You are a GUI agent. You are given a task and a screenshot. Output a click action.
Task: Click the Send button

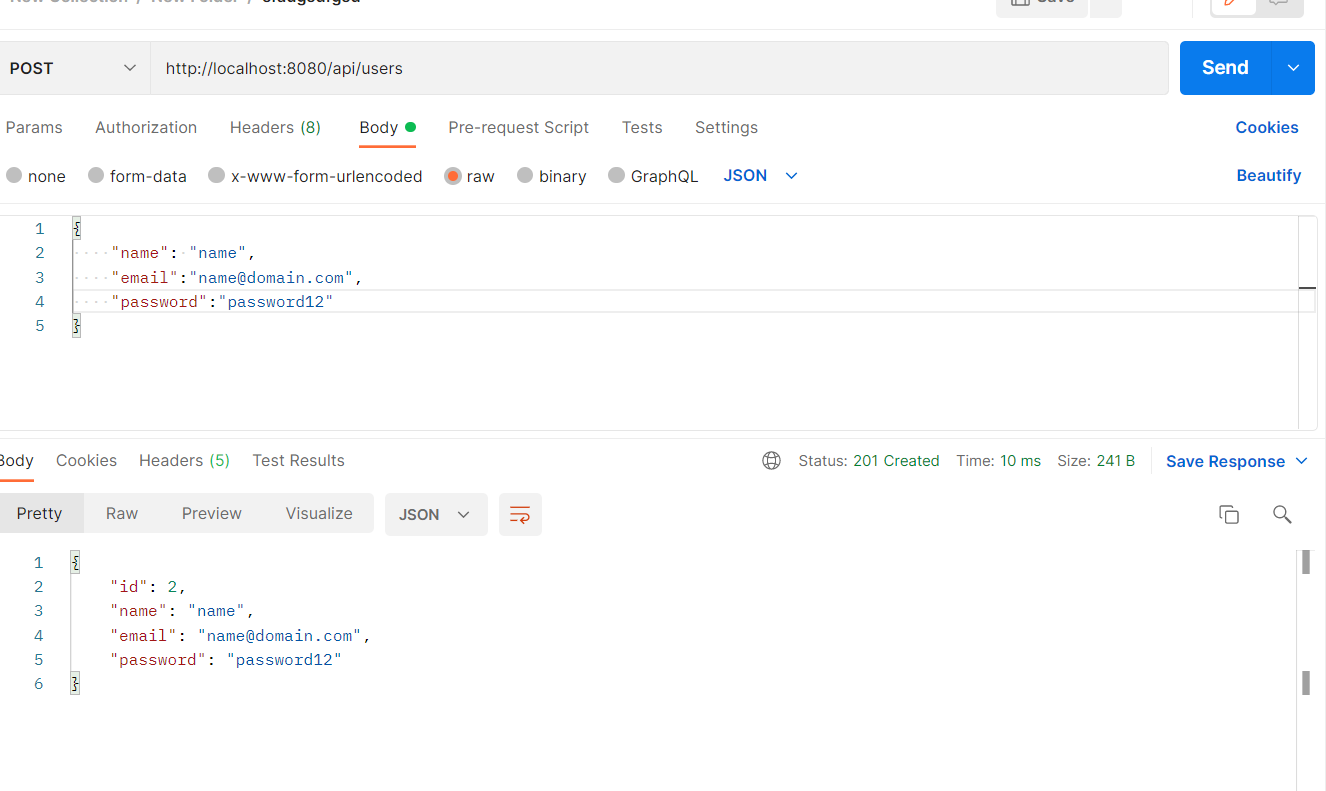click(x=1223, y=67)
